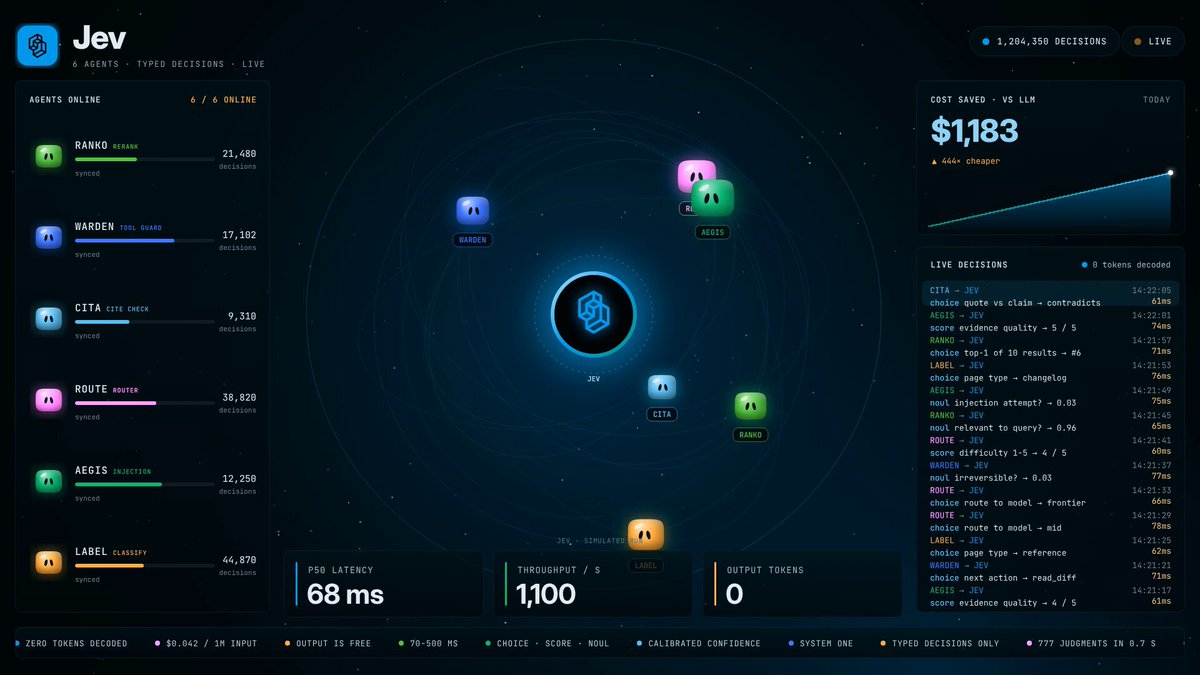
Task: Click the "$1,183" cost saved value
Action: coord(974,131)
